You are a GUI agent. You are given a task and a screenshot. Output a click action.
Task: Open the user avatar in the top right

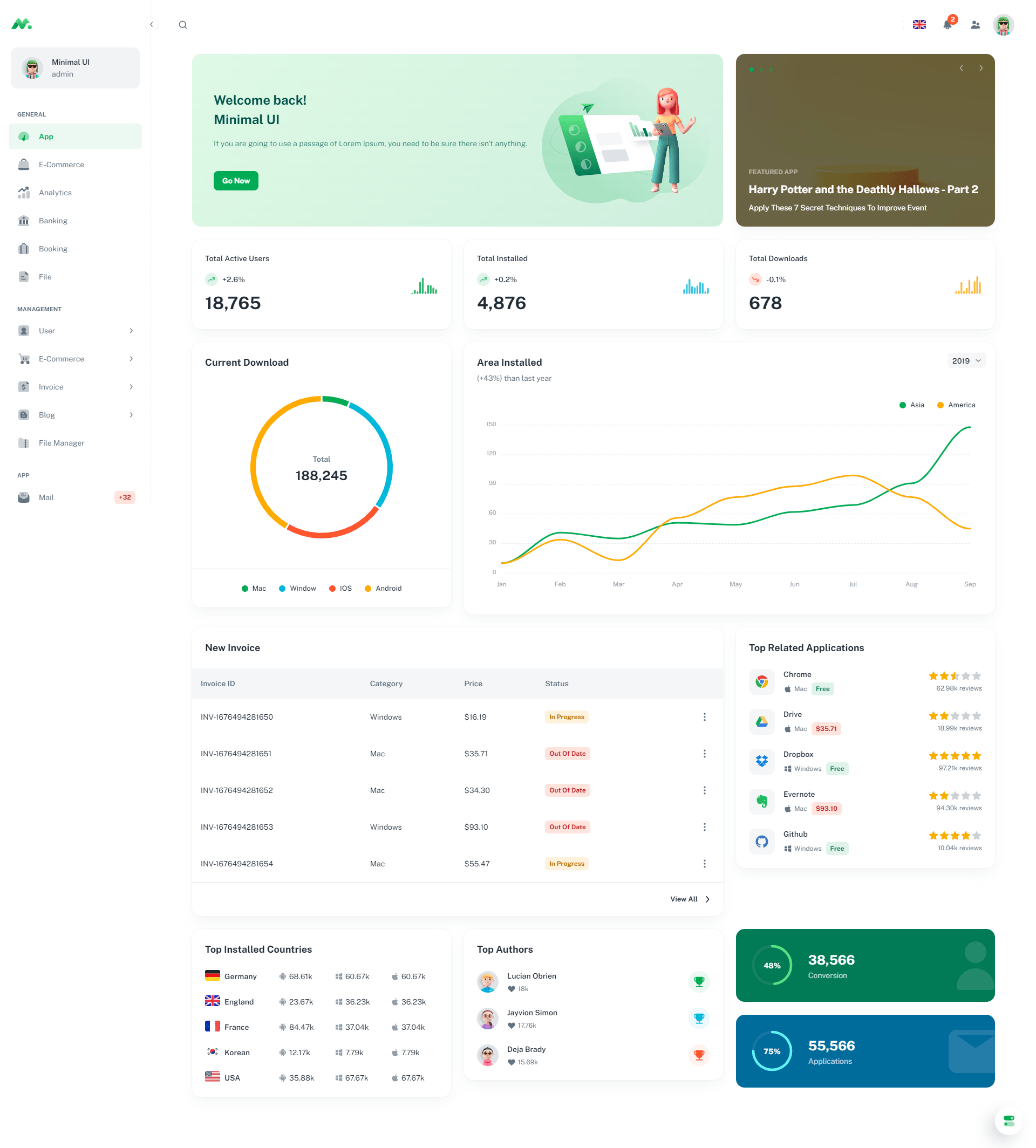click(x=1003, y=24)
